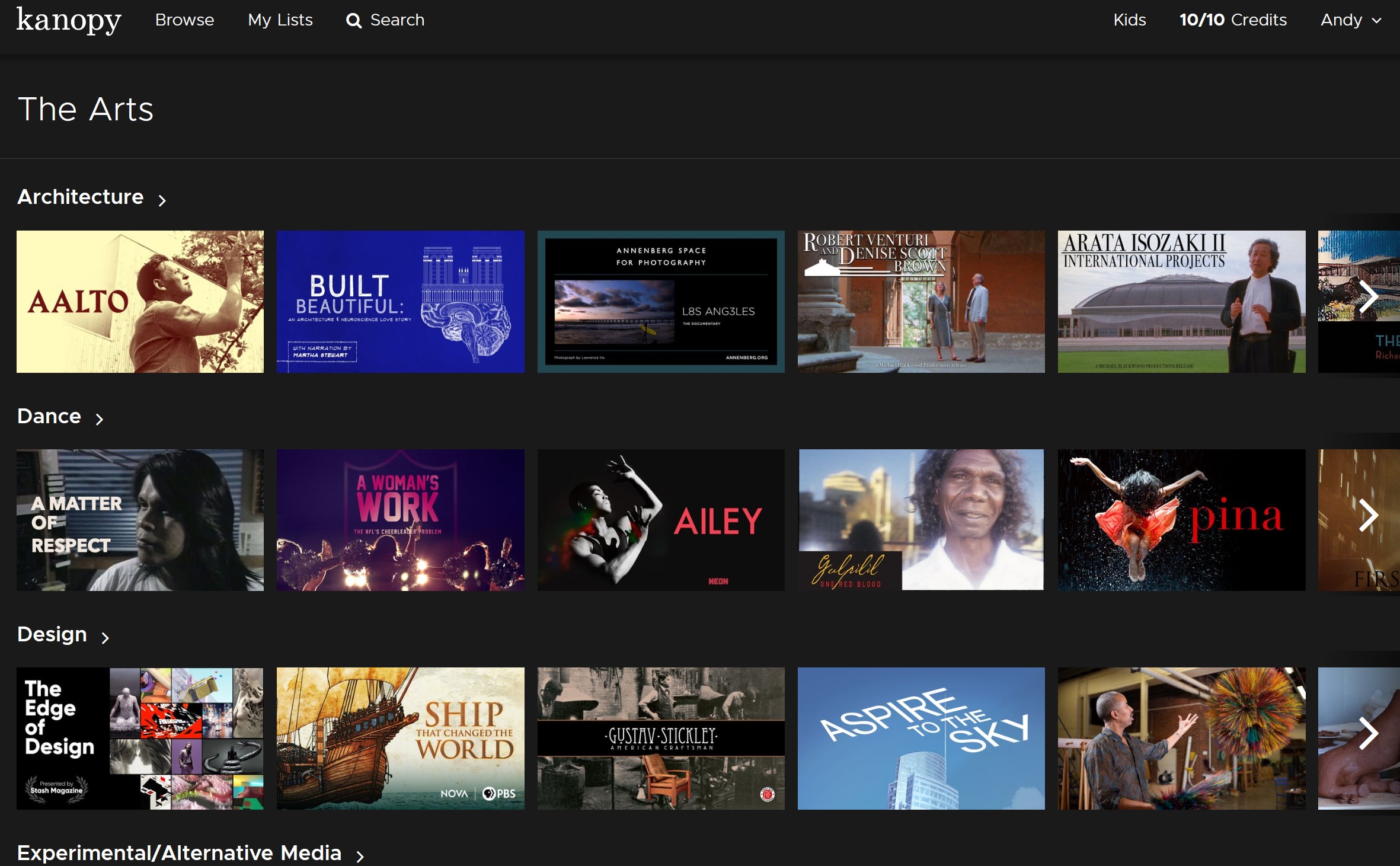Advance the Design row with next arrow

pyautogui.click(x=1368, y=733)
